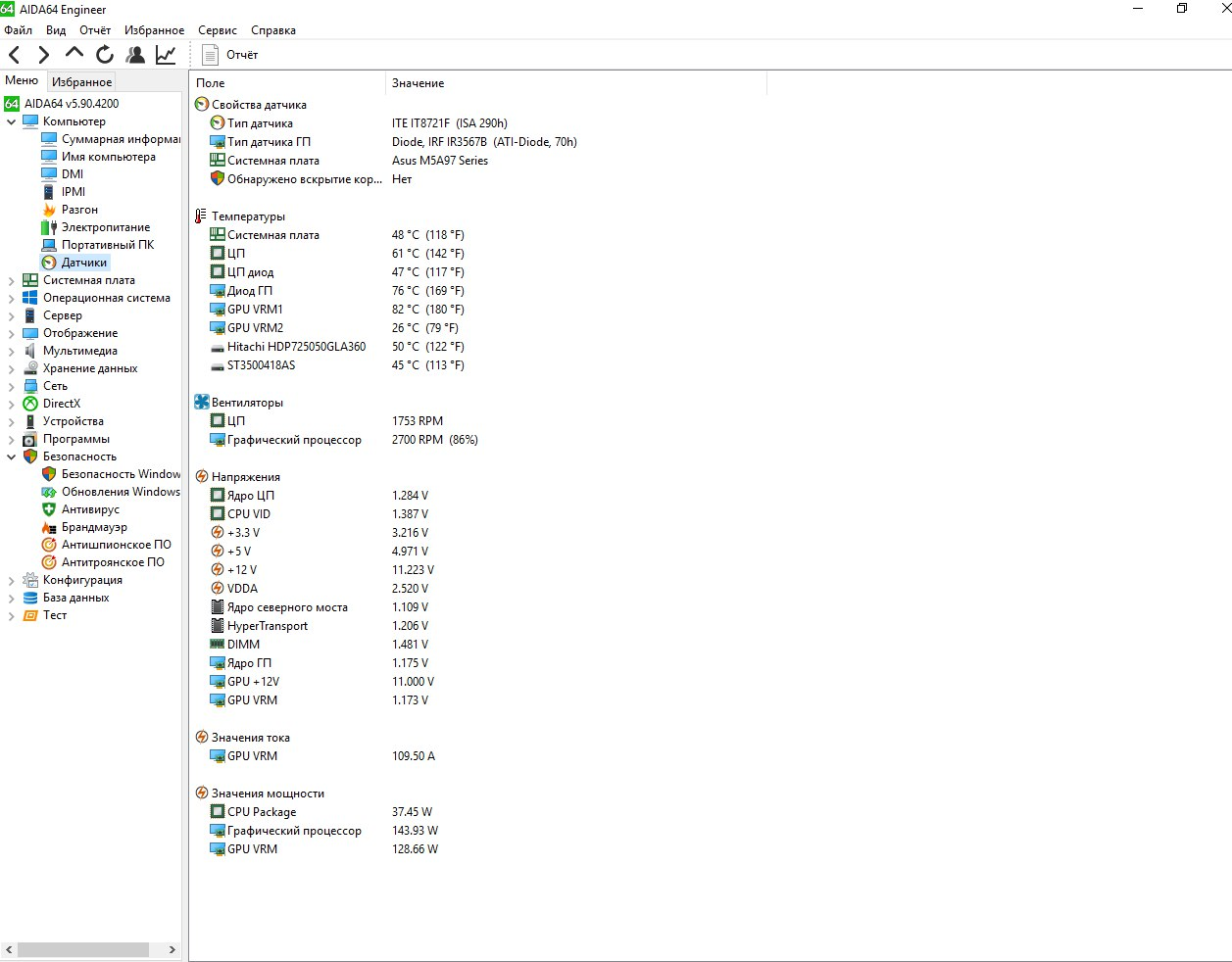Click the Значение column header
Image resolution: width=1232 pixels, height=962 pixels.
[x=575, y=83]
